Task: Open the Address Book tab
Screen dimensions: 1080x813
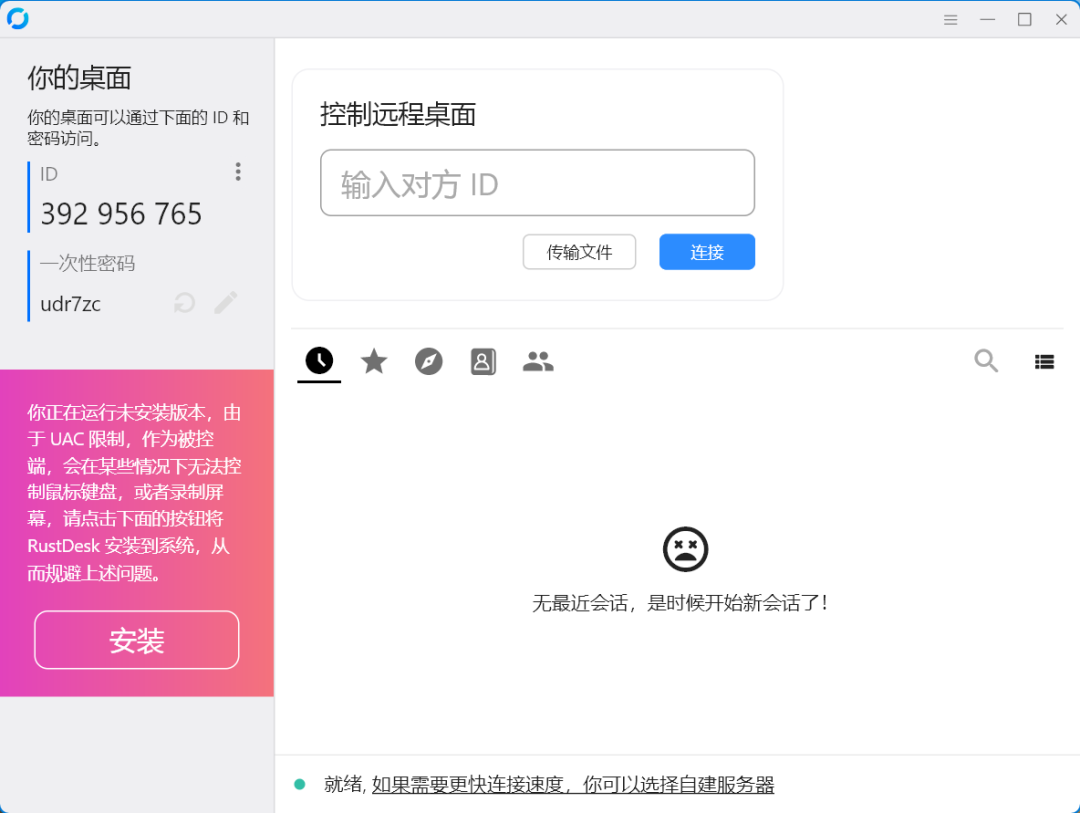Action: click(x=483, y=361)
